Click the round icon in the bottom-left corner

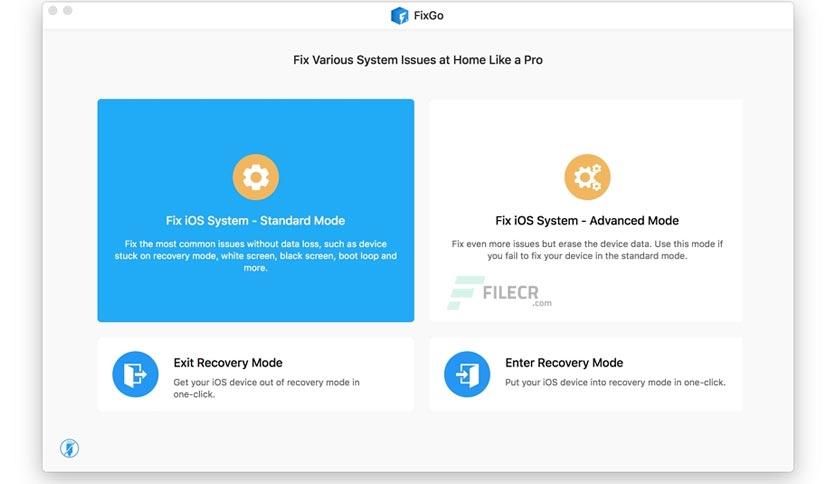coord(69,448)
